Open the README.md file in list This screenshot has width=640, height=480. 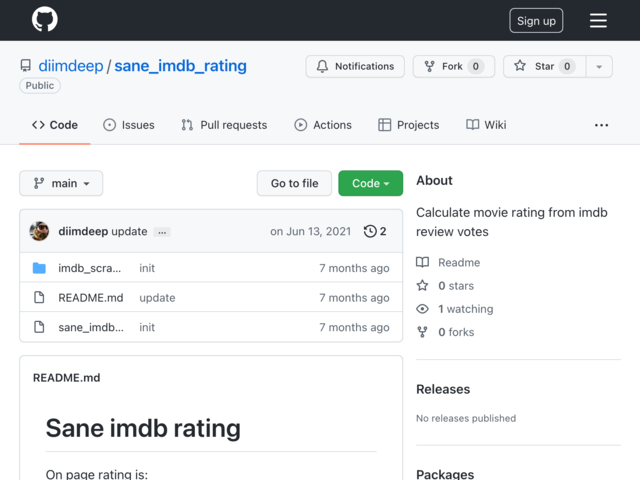pos(91,298)
